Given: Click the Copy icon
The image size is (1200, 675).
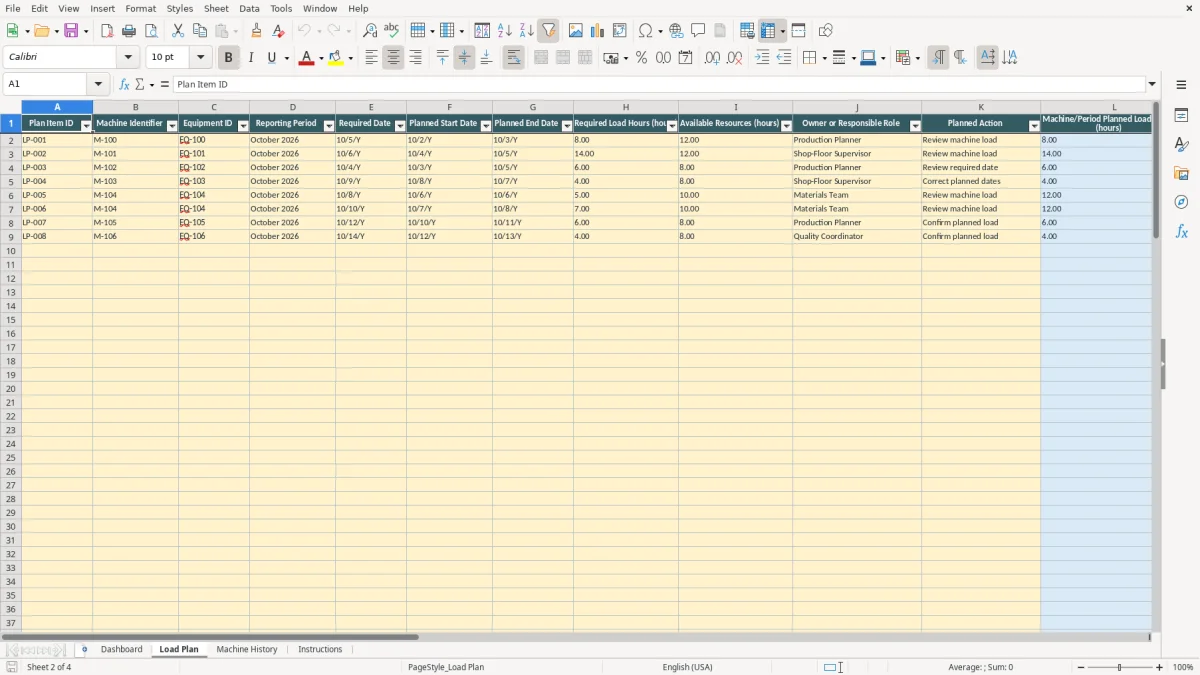Looking at the screenshot, I should click(x=200, y=30).
